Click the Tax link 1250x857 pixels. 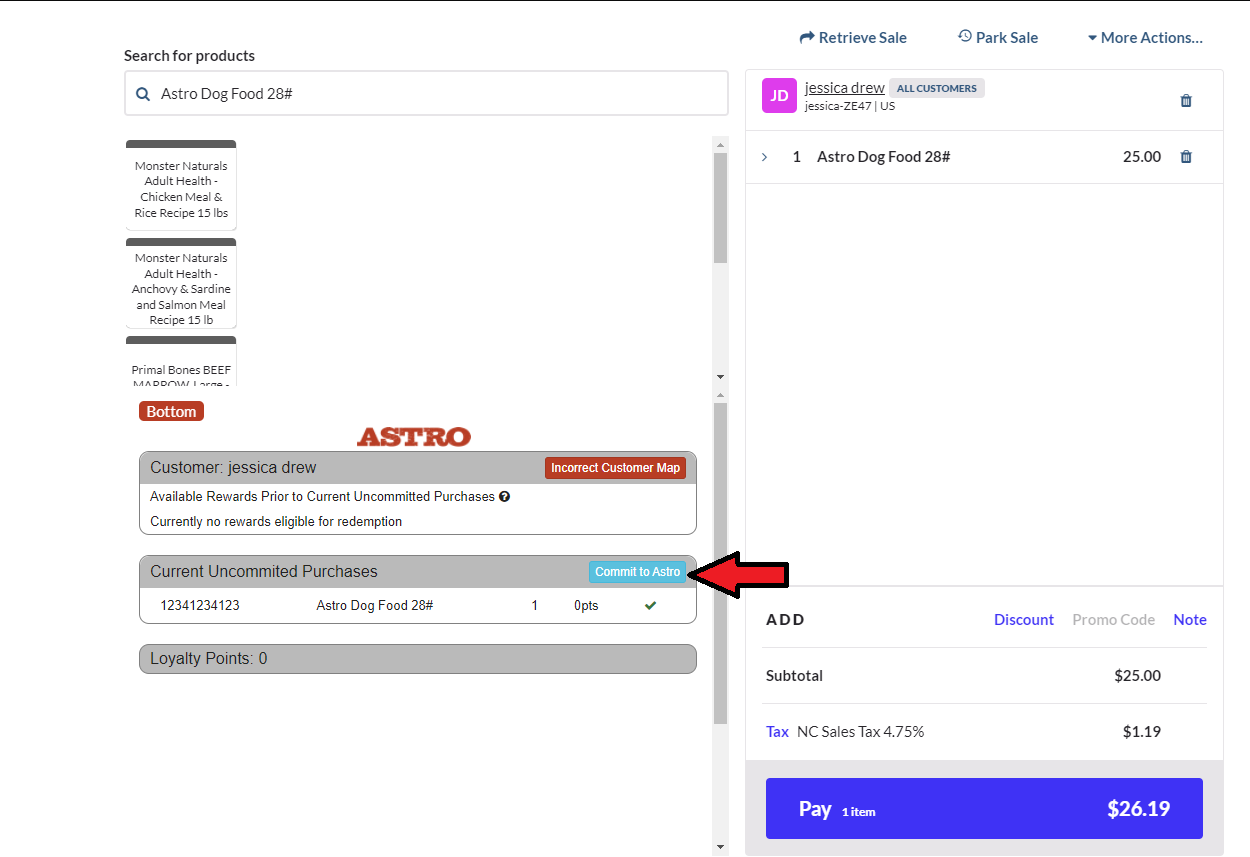(777, 732)
